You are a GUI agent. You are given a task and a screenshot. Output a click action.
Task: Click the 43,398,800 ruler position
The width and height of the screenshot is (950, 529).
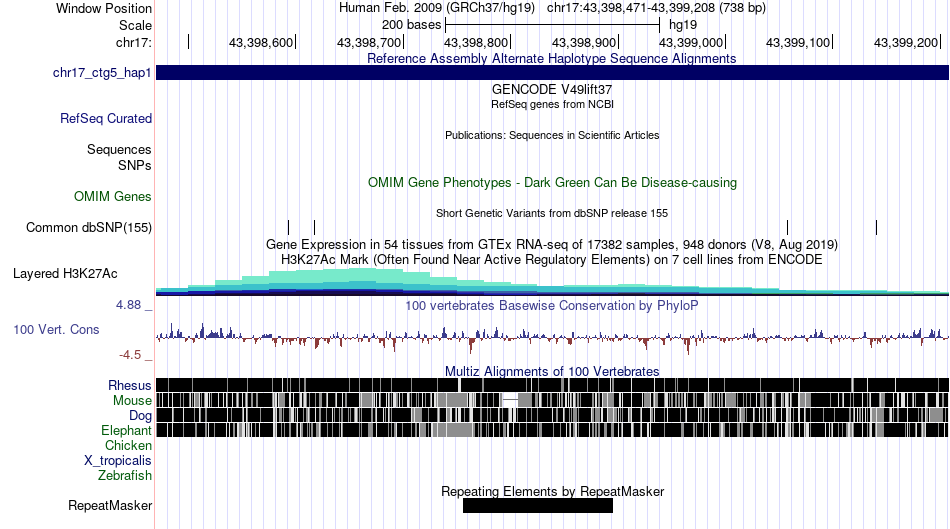coord(476,42)
